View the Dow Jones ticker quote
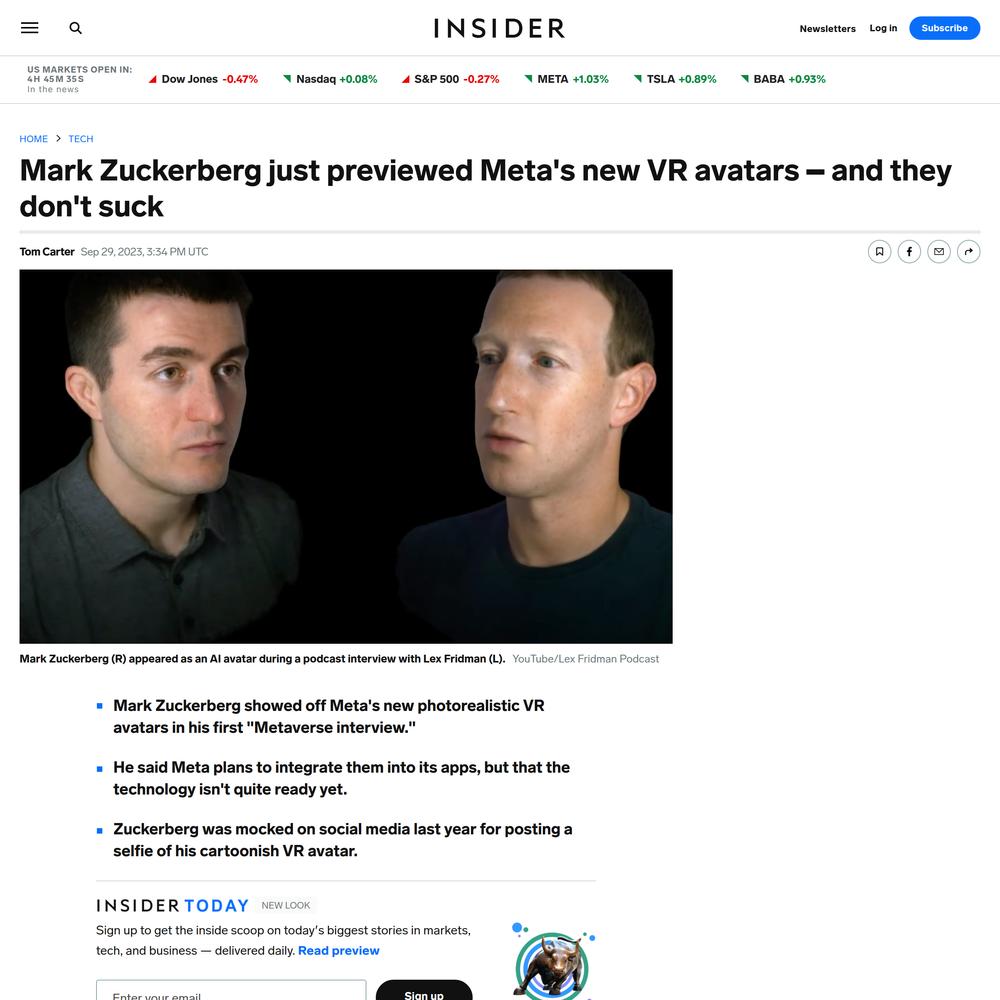1000x1000 pixels. coord(203,79)
